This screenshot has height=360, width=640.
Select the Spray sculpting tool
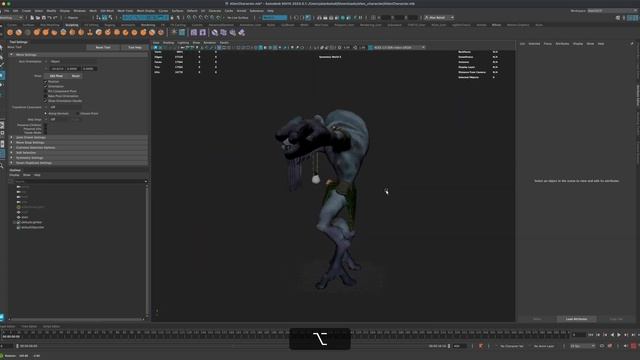(x=72, y=32)
